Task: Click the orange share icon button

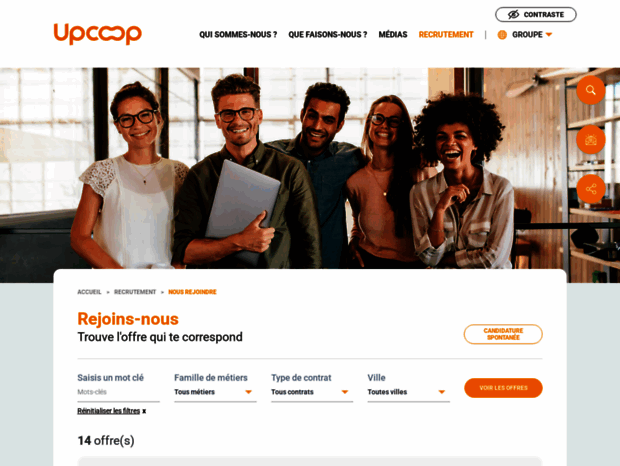Action: coord(591,189)
